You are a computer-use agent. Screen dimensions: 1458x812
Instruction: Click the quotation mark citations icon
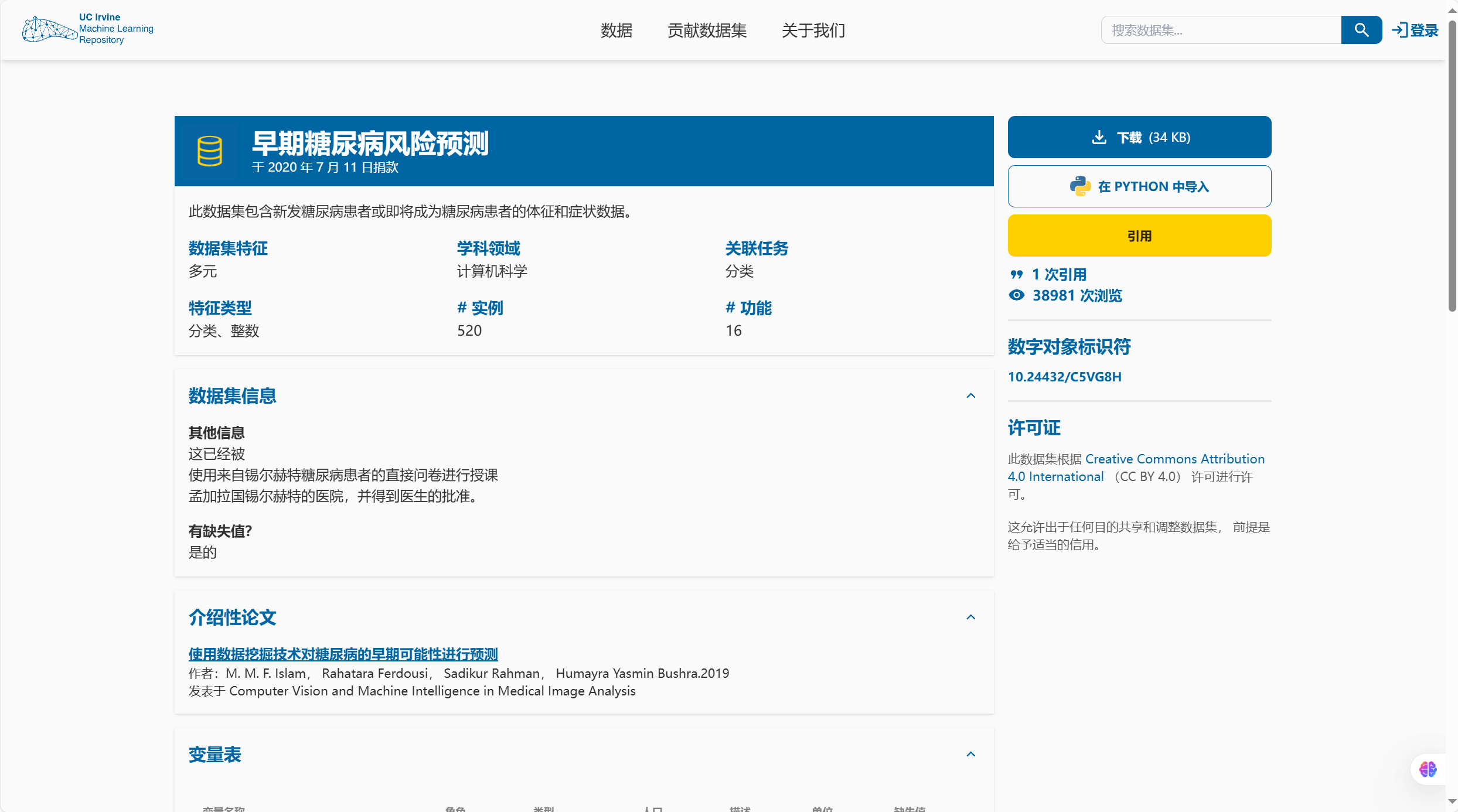(1017, 274)
